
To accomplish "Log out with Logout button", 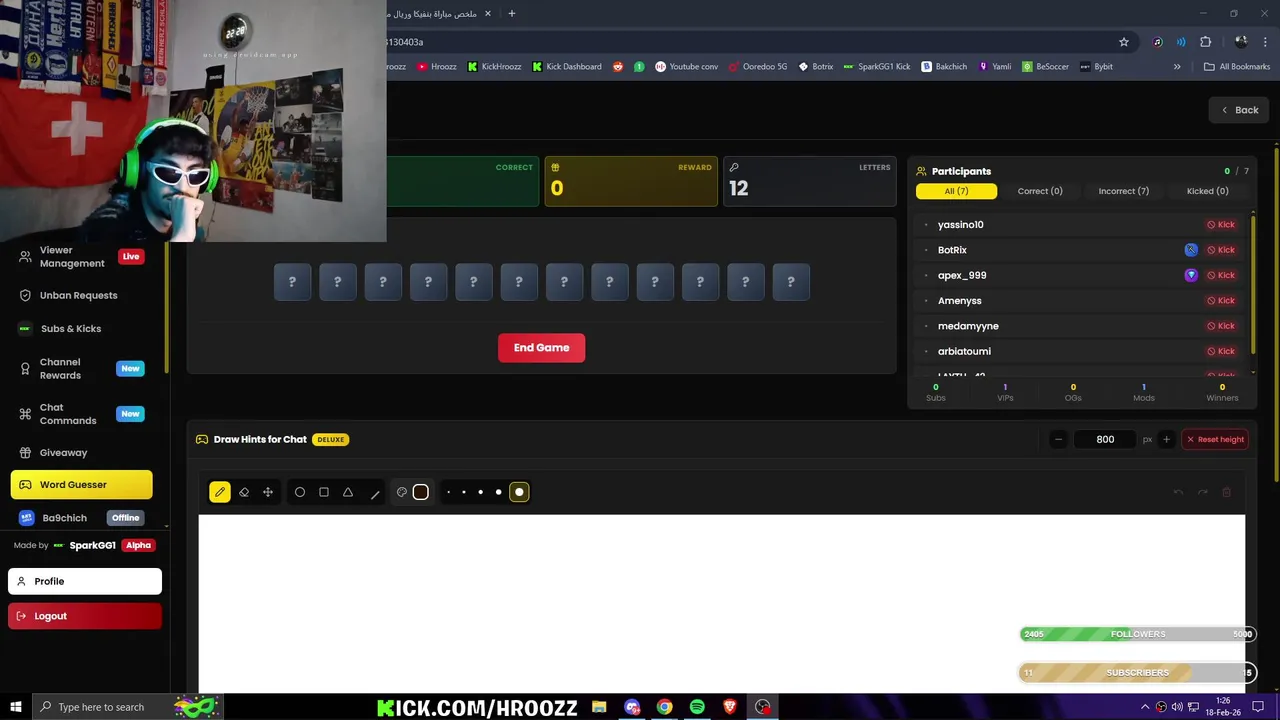I will (x=85, y=616).
